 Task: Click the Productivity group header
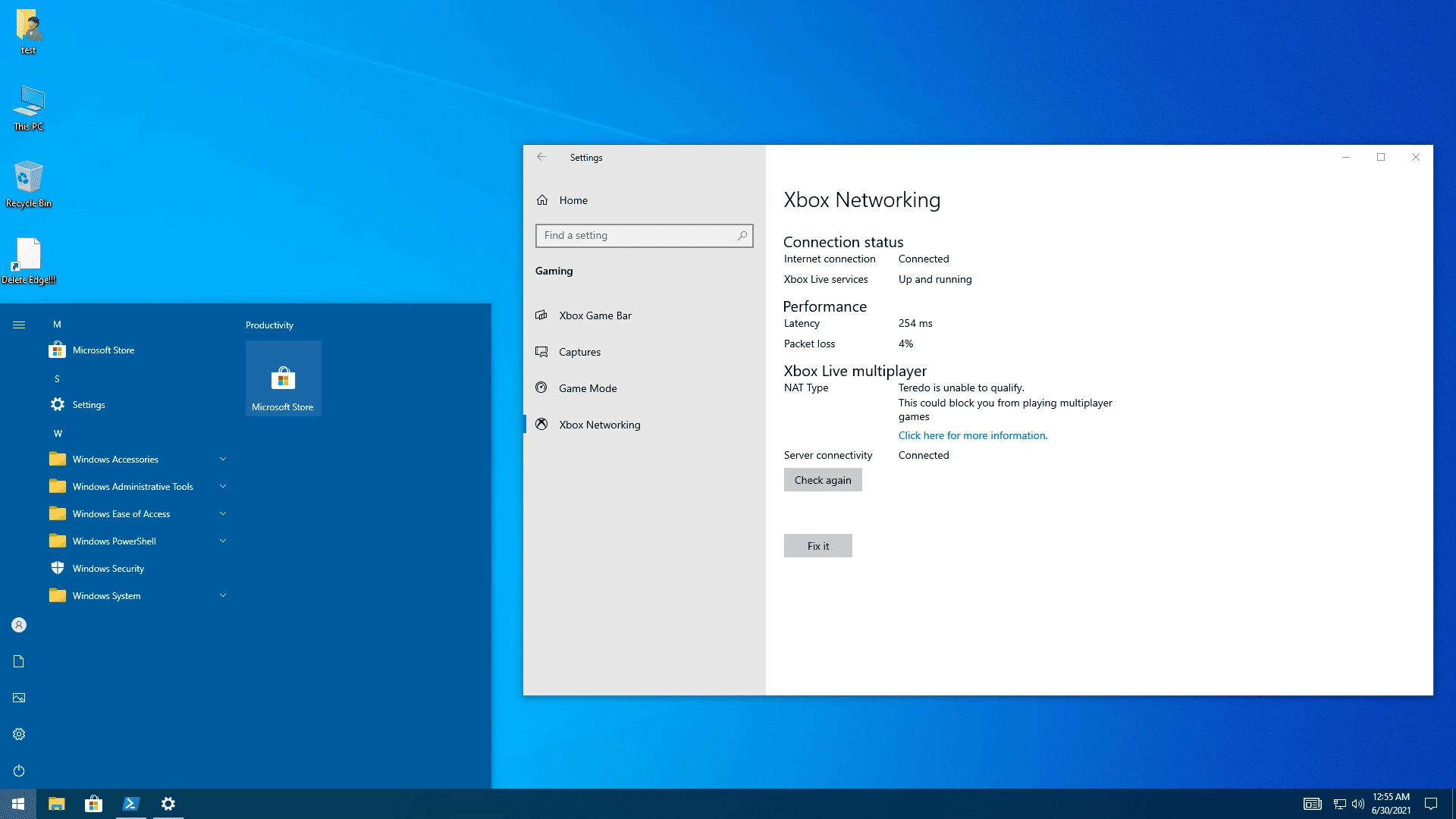coord(269,325)
